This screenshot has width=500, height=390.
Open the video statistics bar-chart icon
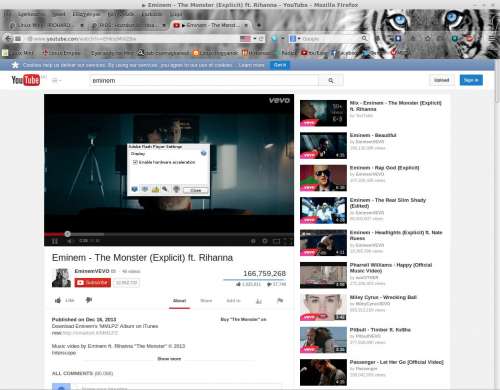pos(259,301)
